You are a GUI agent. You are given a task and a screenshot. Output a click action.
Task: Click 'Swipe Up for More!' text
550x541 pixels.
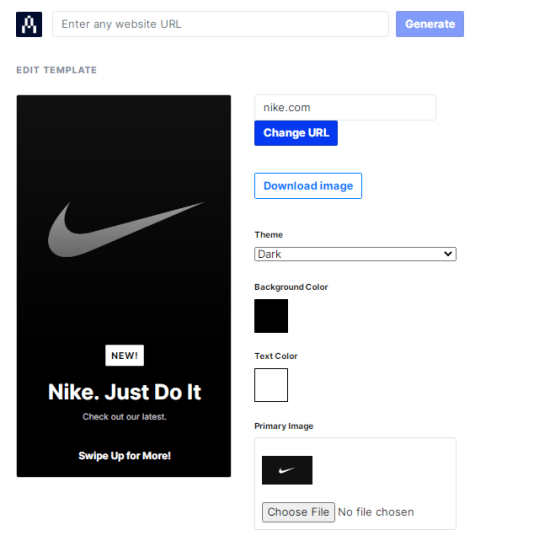pos(125,455)
